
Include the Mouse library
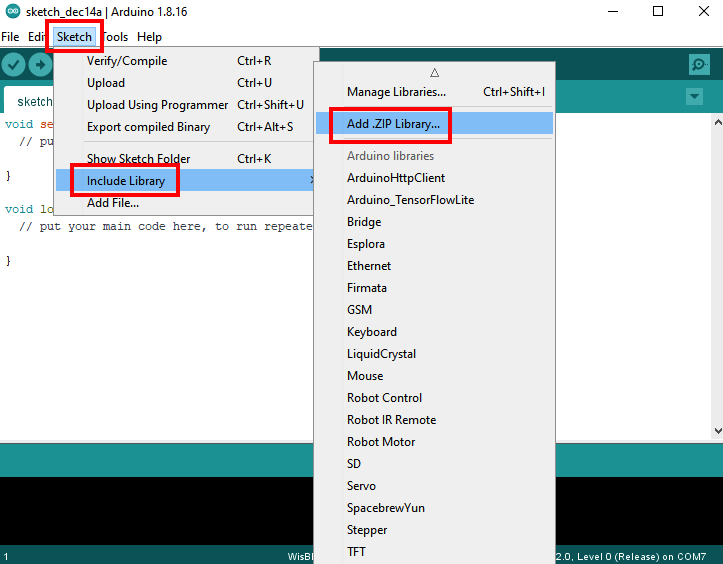coord(434,376)
